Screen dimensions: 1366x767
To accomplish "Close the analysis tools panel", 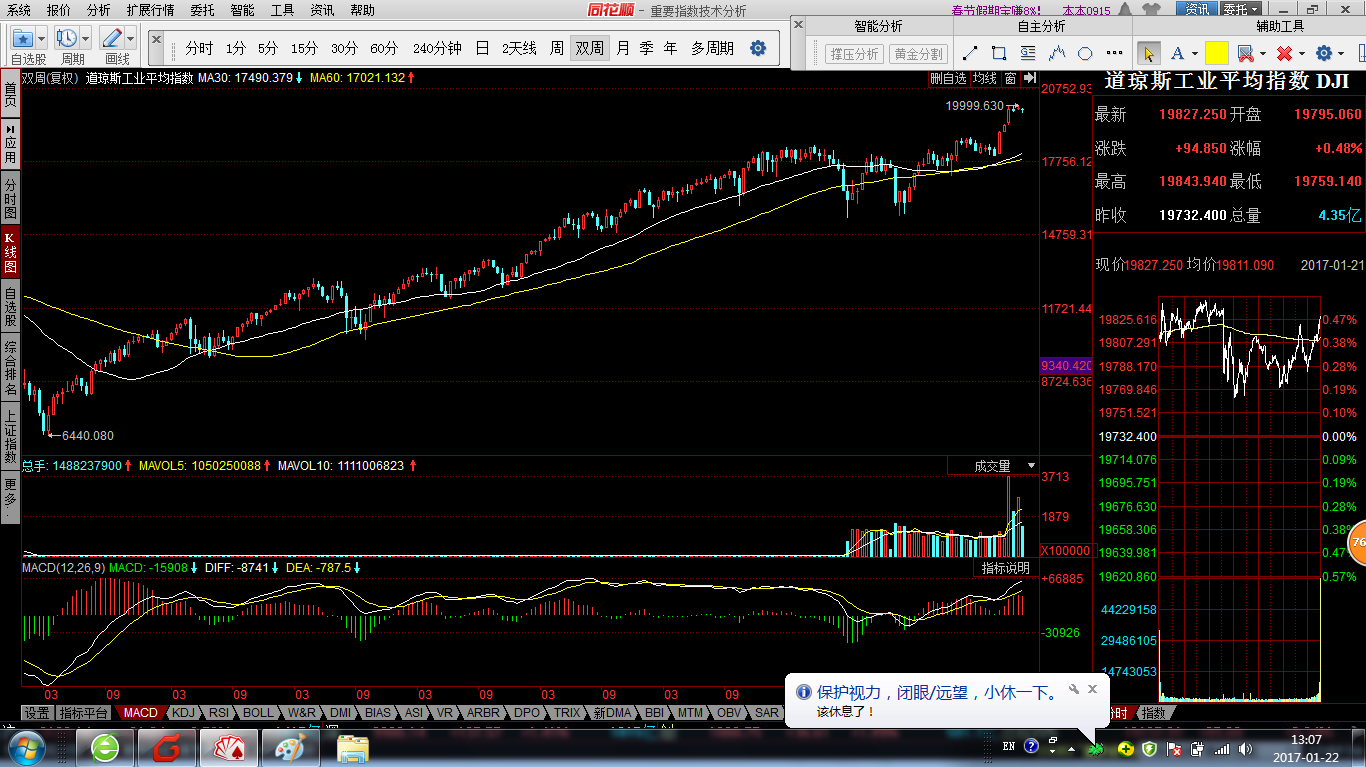I will [798, 24].
